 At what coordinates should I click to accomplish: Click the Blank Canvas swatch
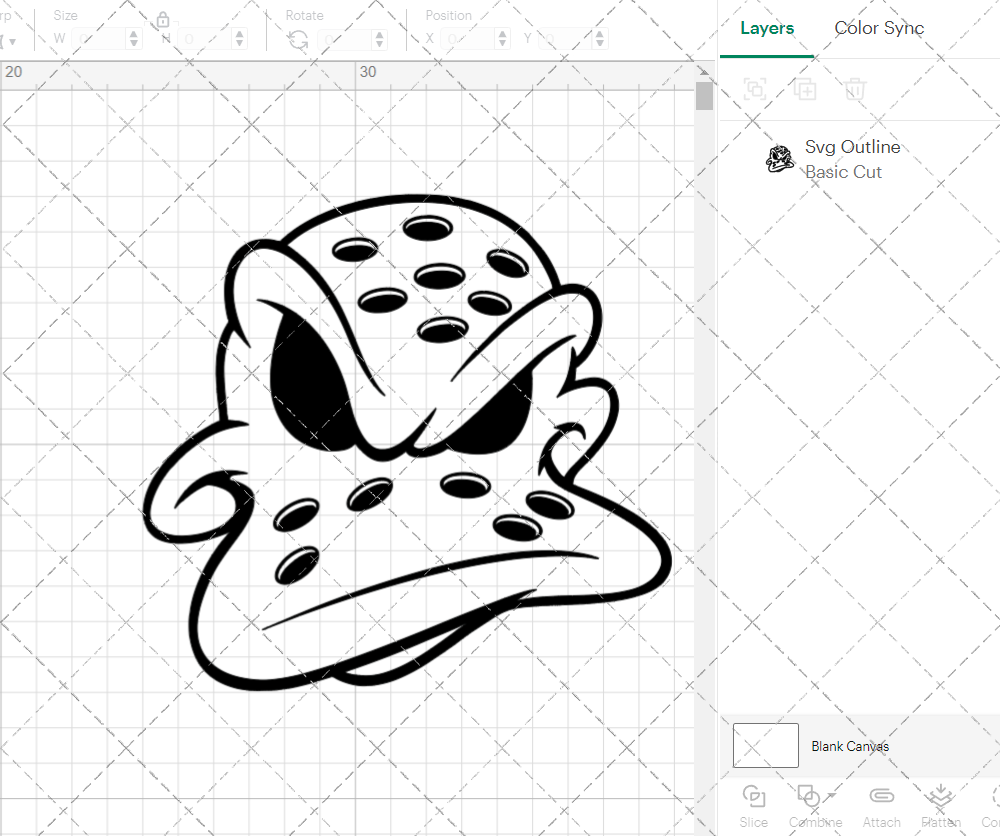[x=765, y=745]
